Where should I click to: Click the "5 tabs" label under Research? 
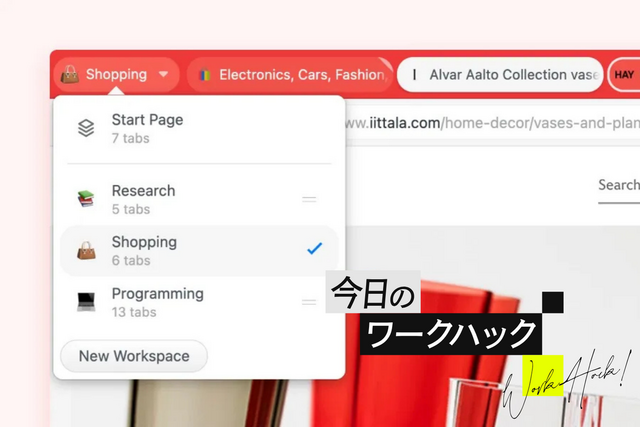pyautogui.click(x=131, y=209)
